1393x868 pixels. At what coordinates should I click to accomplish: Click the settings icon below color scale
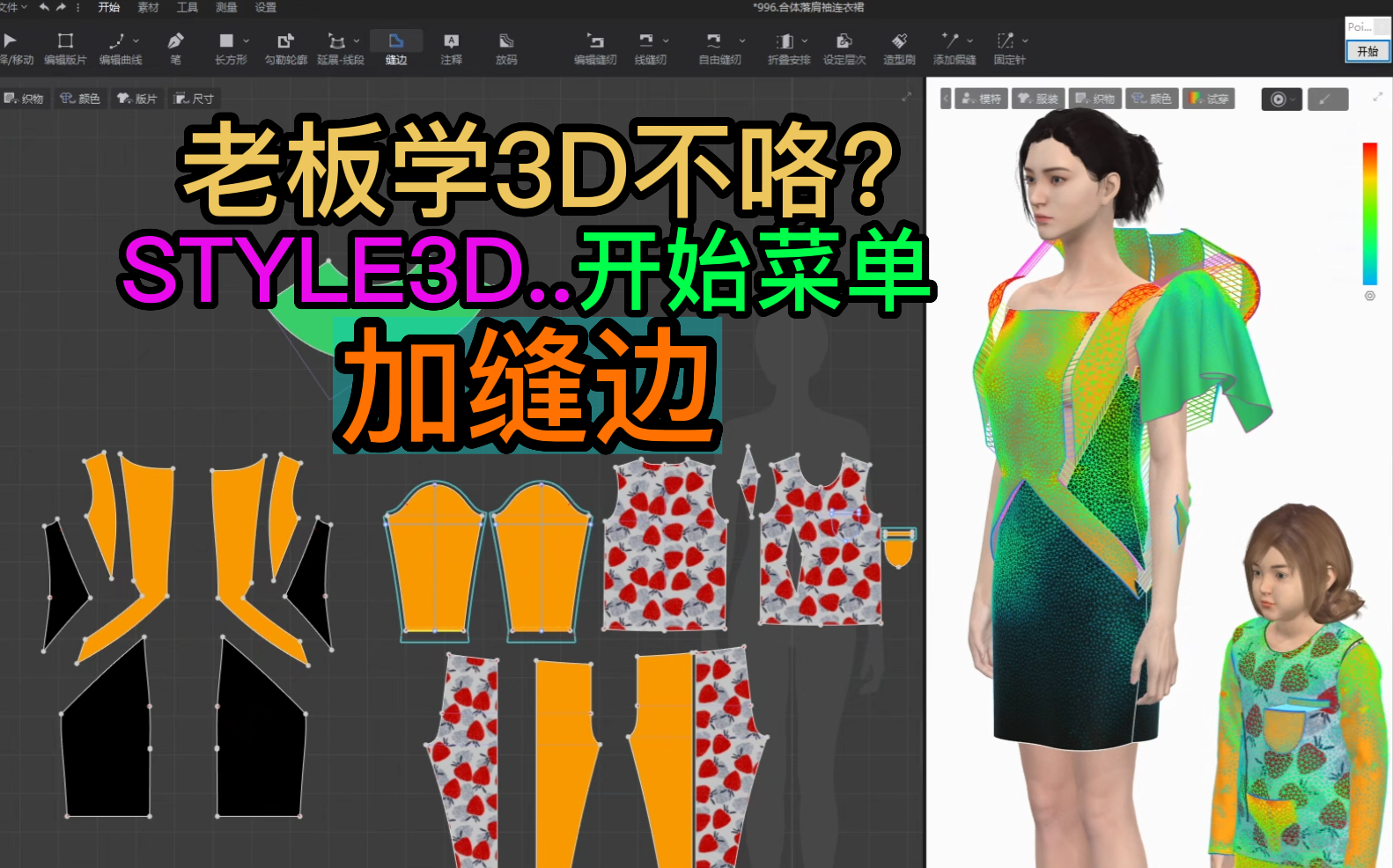1370,296
